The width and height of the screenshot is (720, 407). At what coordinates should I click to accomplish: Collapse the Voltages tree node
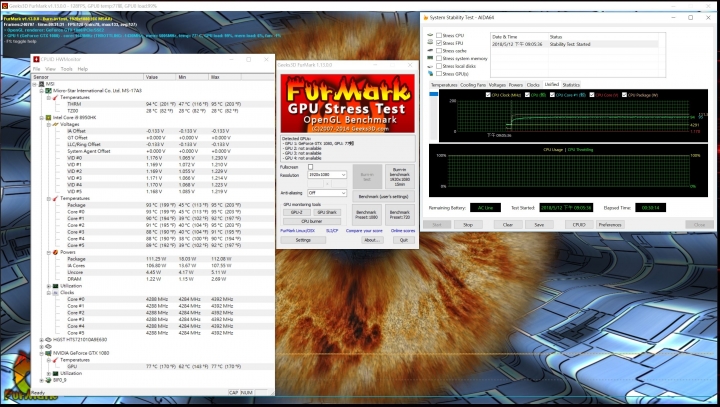(49, 124)
